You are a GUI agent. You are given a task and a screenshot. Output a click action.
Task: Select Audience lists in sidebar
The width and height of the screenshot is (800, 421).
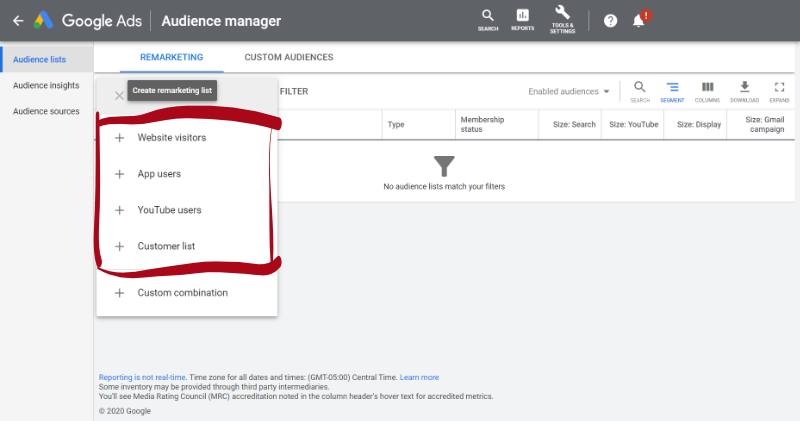pos(47,59)
